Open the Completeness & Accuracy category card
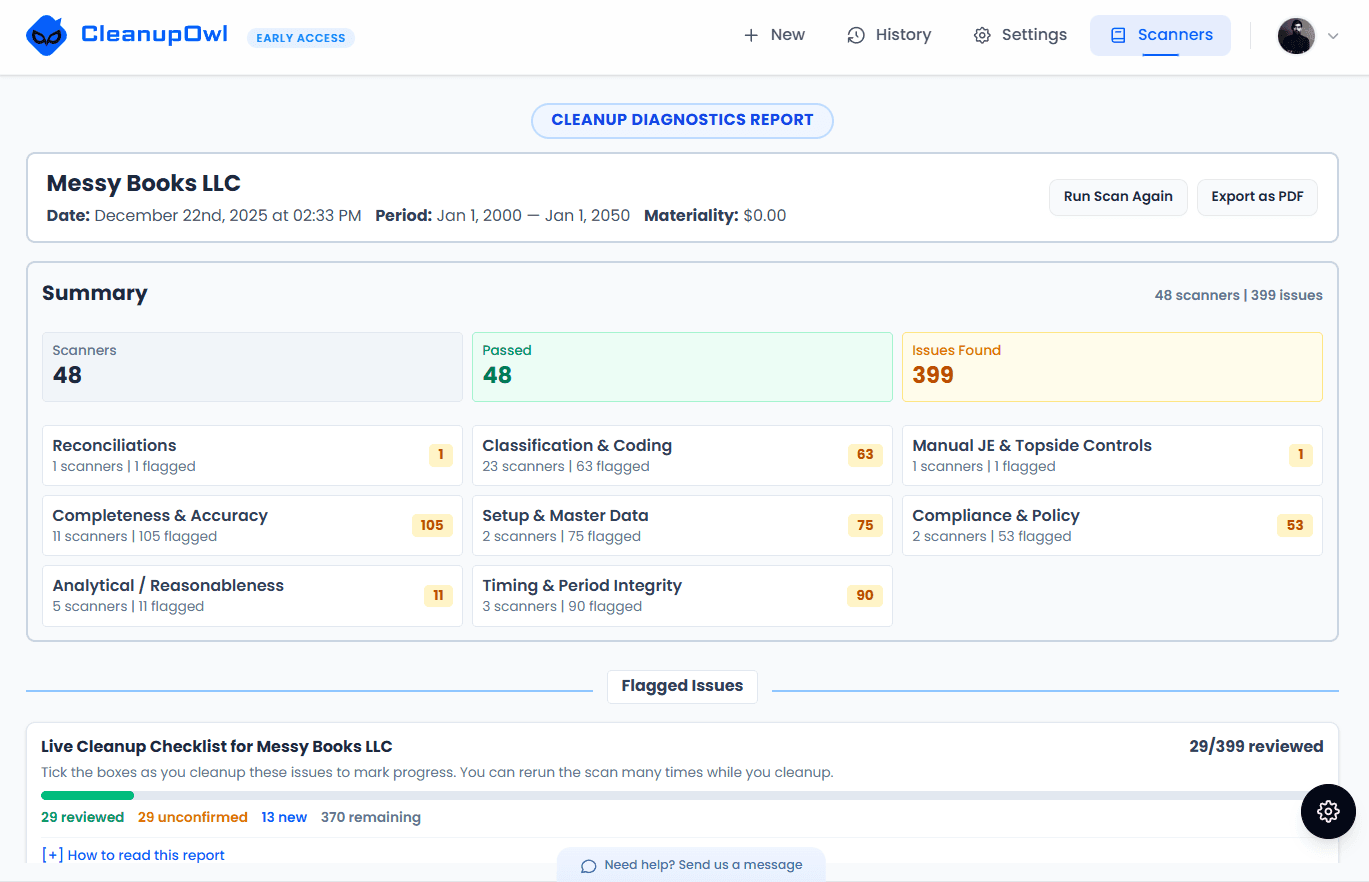The height and width of the screenshot is (882, 1369). click(x=252, y=526)
